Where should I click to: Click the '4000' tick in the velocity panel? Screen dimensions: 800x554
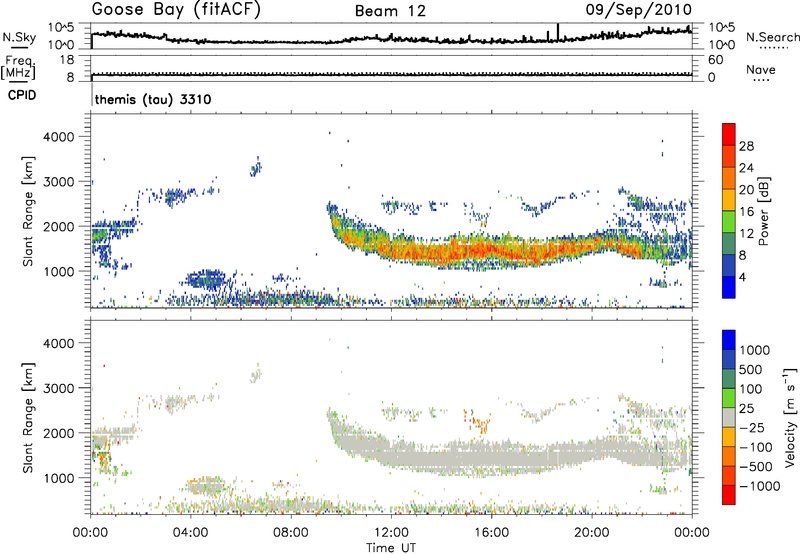click(59, 343)
